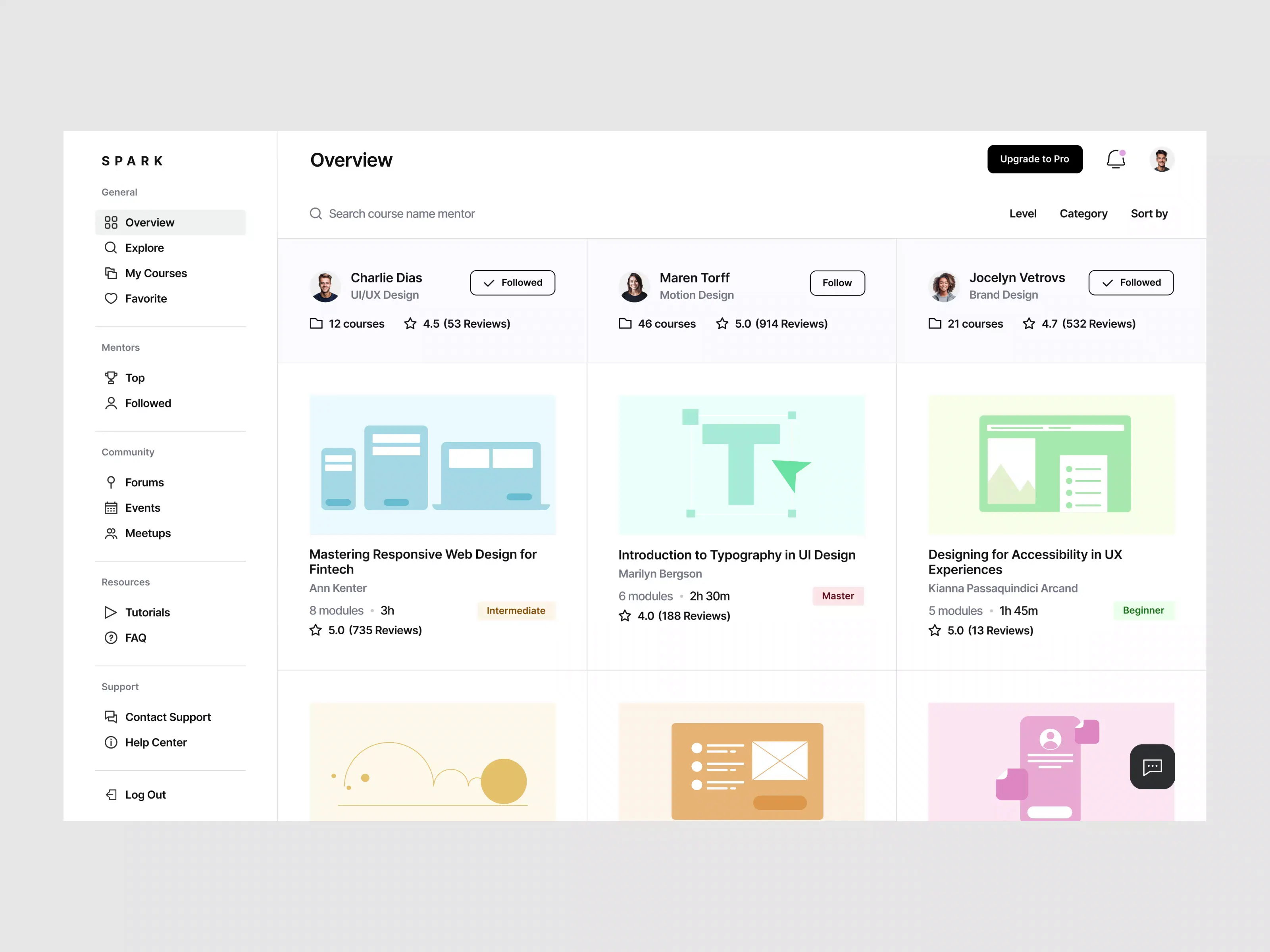
Task: Focus the course search input field
Action: click(x=402, y=213)
